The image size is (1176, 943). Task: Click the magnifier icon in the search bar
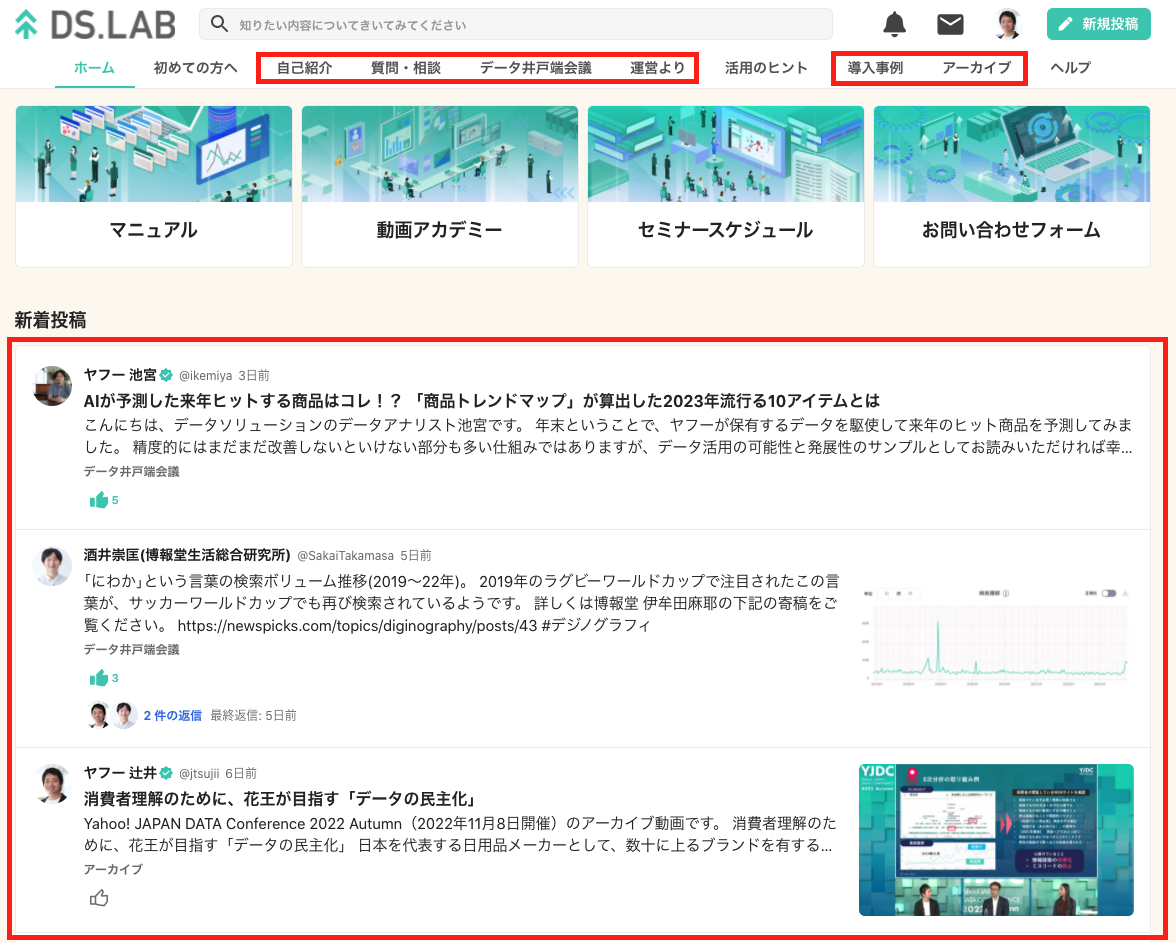(219, 23)
